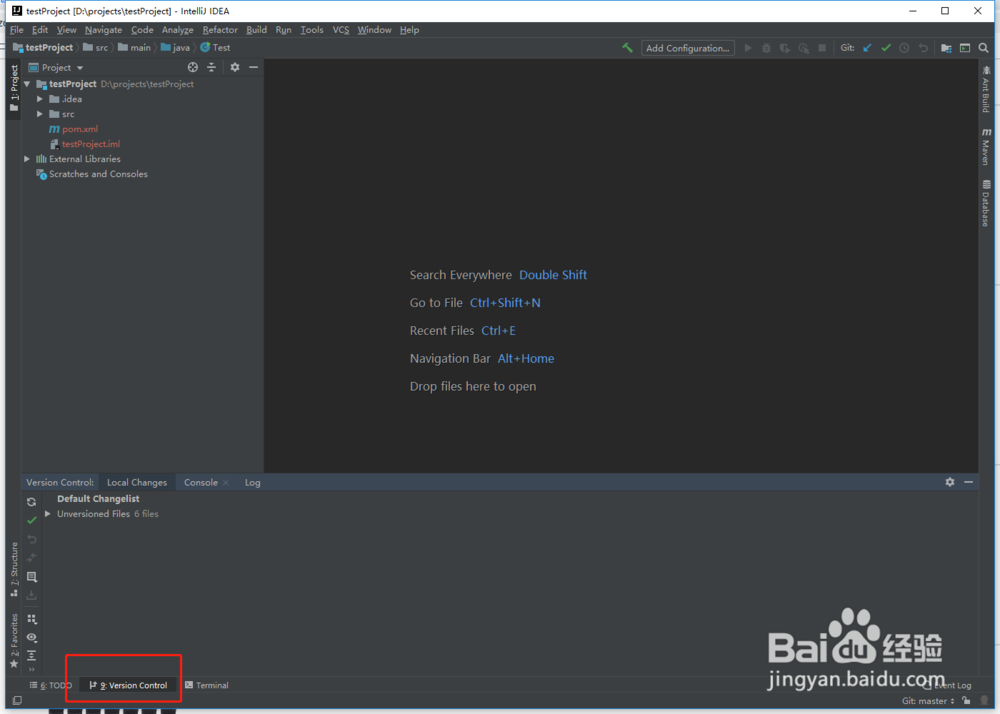Switch to Log tab
This screenshot has width=1000, height=714.
[x=253, y=483]
